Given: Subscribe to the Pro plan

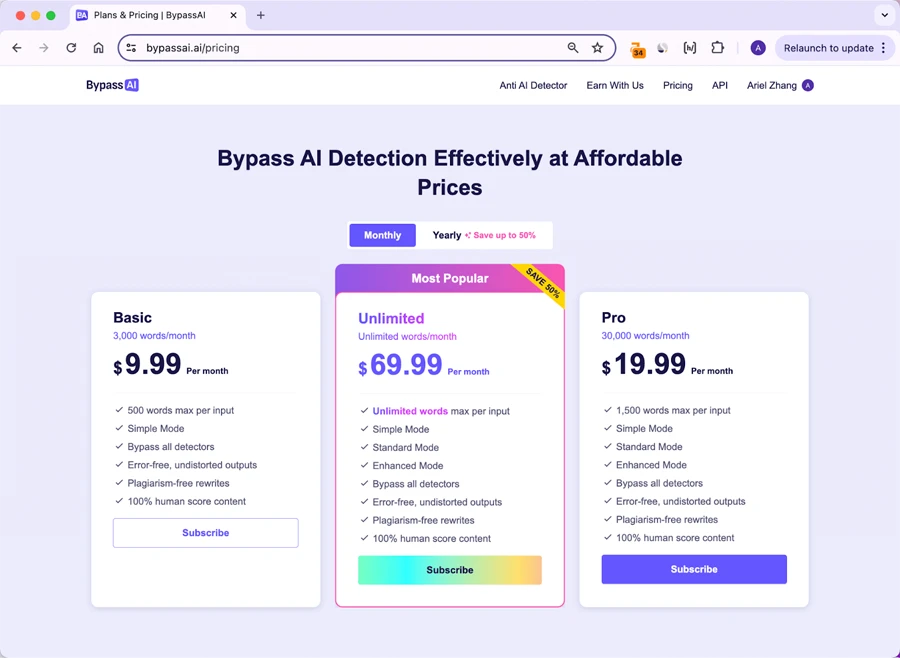Looking at the screenshot, I should tap(694, 570).
